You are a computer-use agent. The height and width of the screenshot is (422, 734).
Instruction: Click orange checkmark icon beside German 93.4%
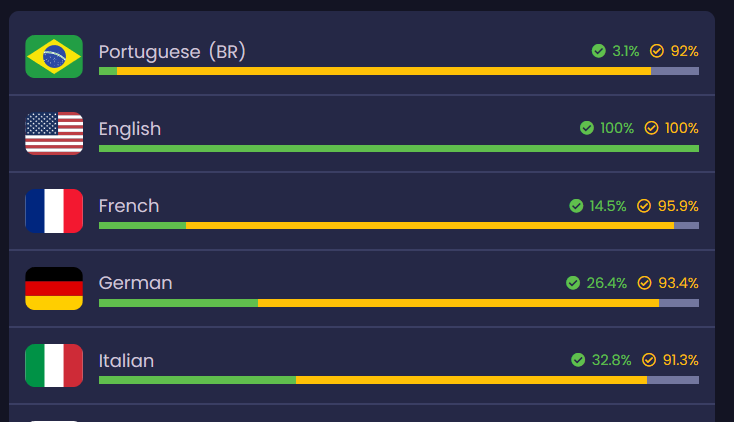click(644, 283)
